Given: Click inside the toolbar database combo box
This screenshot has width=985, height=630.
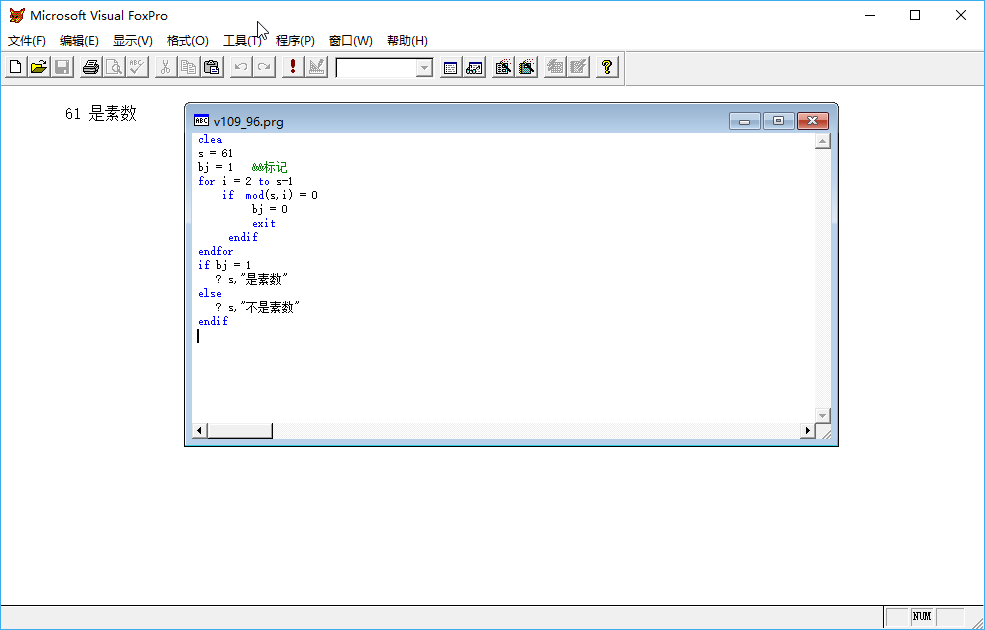Looking at the screenshot, I should 376,67.
